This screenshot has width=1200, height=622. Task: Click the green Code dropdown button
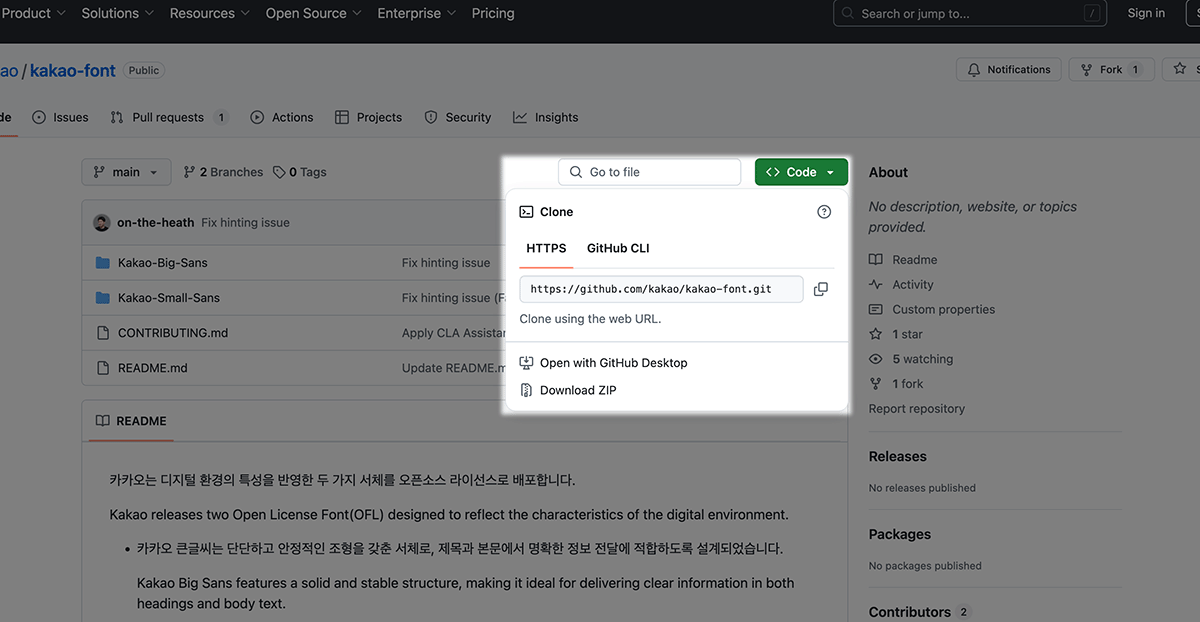point(801,172)
